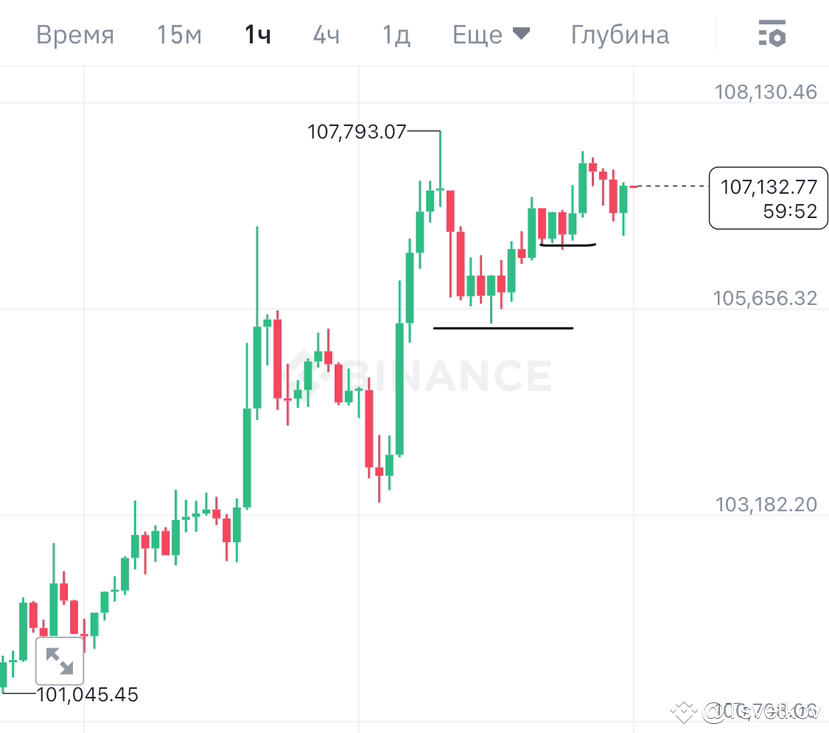The width and height of the screenshot is (829, 733).
Task: Click the dashed current price line
Action: [670, 187]
